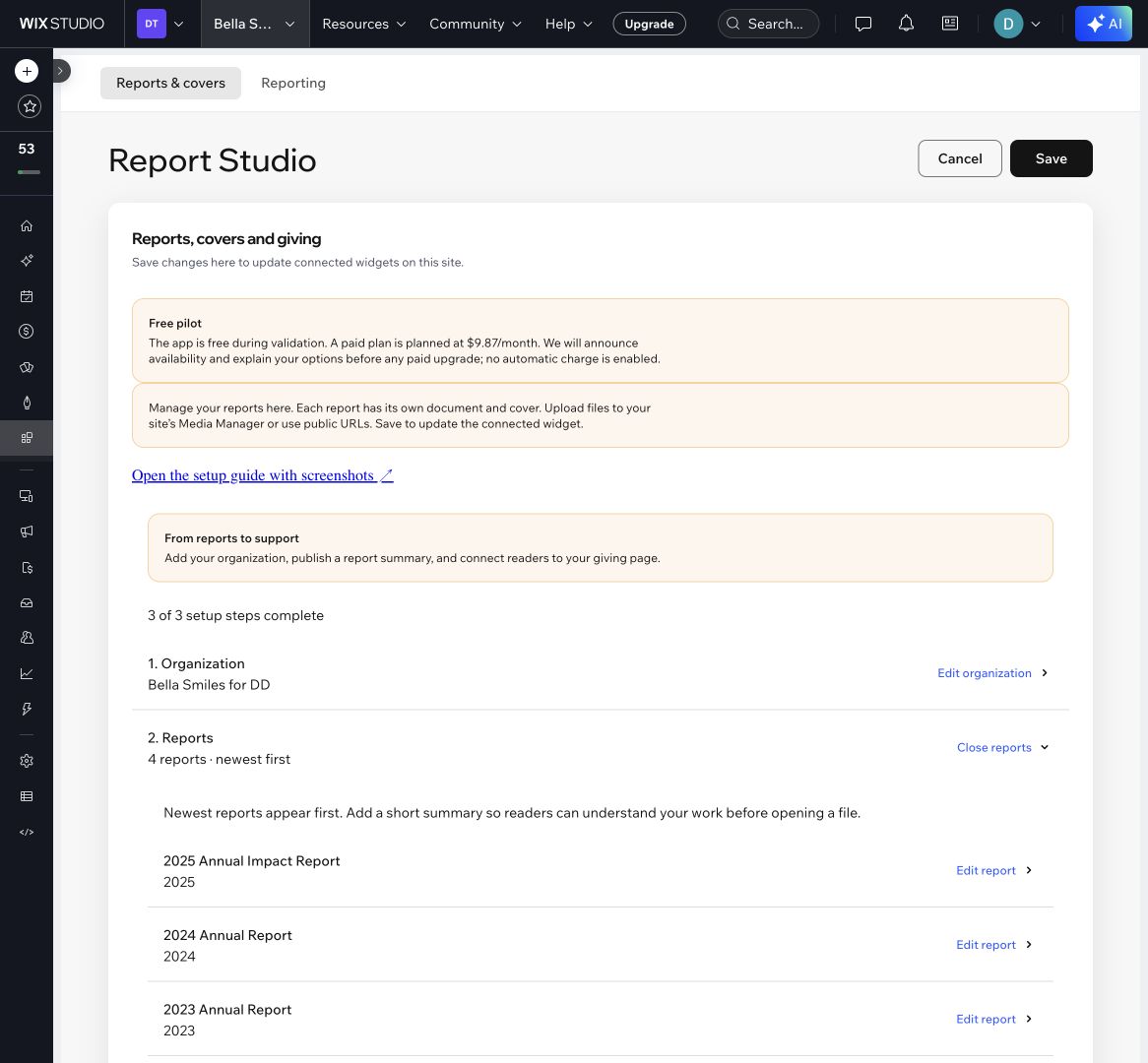This screenshot has width=1148, height=1063.
Task: Edit the 2025 Annual Impact Report
Action: point(993,870)
